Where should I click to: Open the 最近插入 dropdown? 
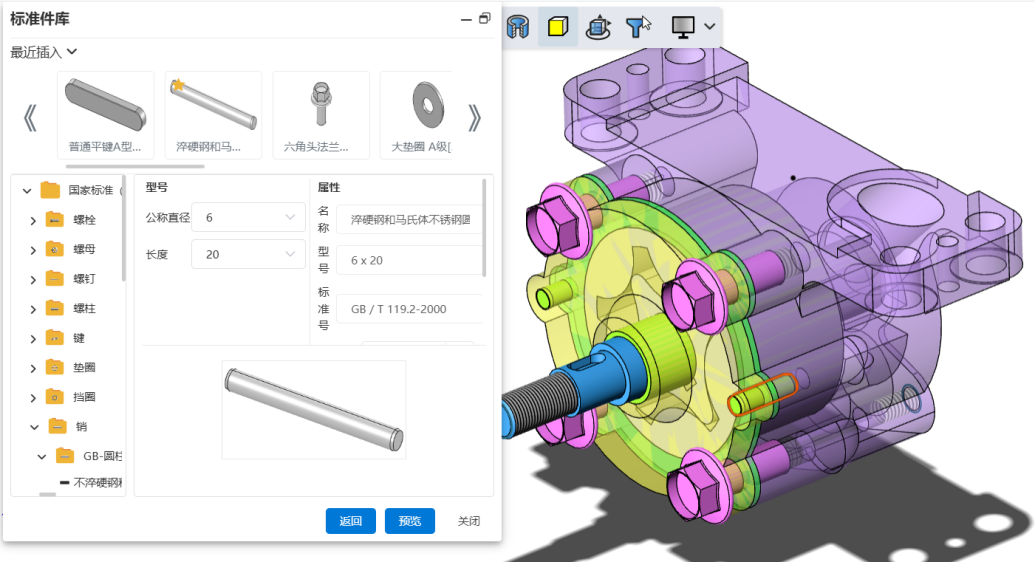tap(44, 52)
